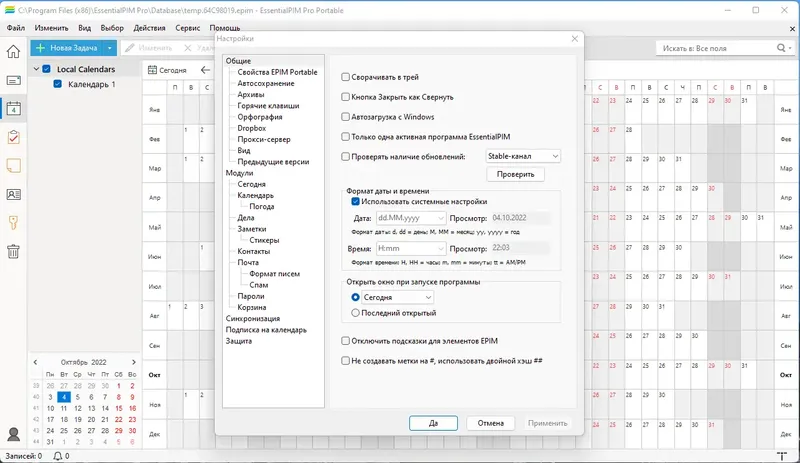Open the Home (Today) module in sidebar
The width and height of the screenshot is (800, 463).
coord(13,51)
